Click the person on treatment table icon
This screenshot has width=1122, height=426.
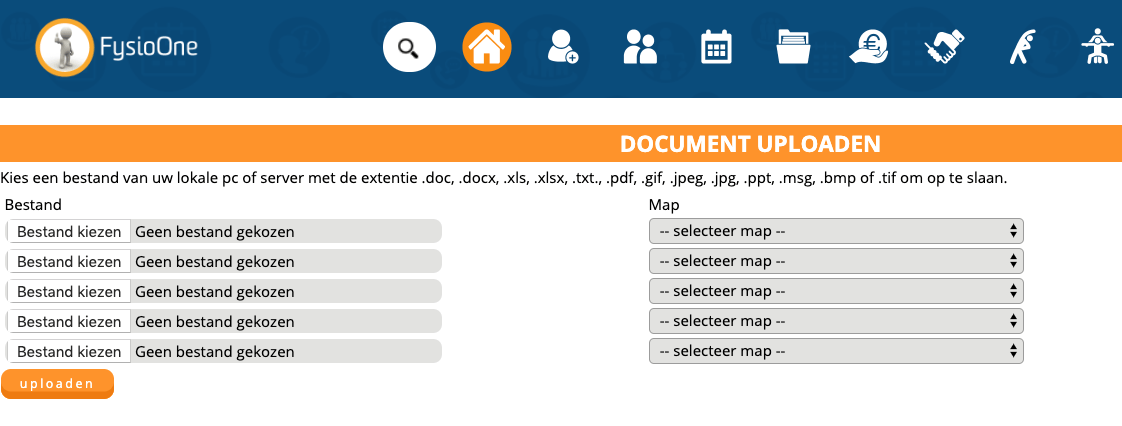click(x=1098, y=48)
